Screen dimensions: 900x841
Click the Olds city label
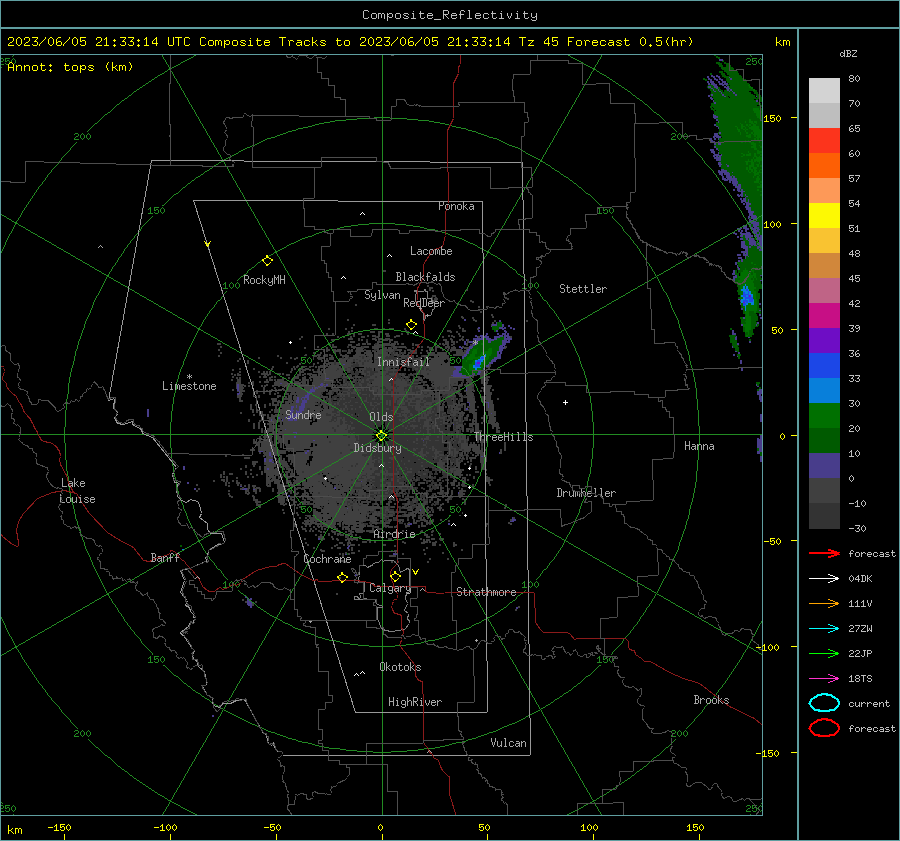(381, 417)
